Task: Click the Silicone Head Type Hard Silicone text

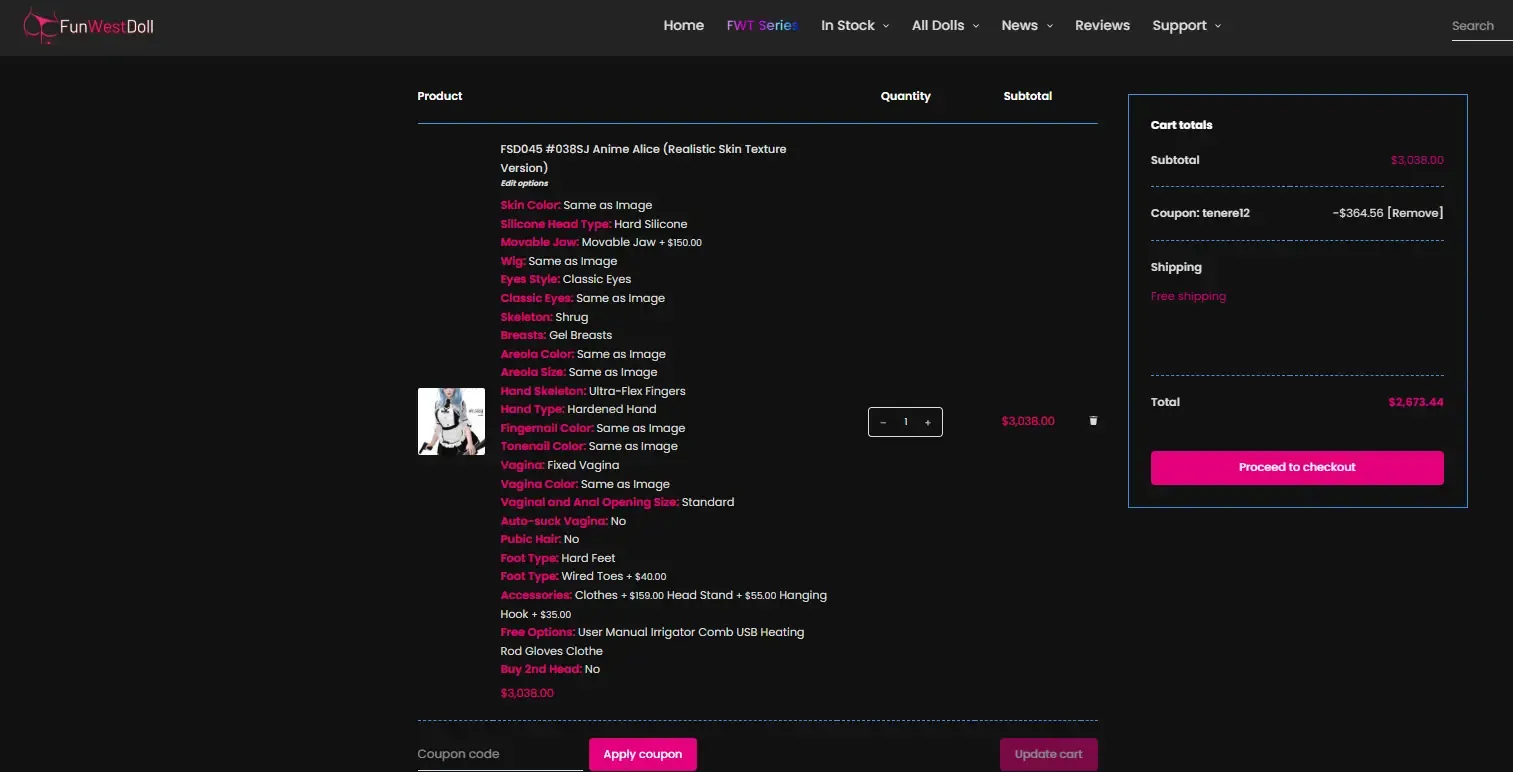Action: (x=594, y=224)
